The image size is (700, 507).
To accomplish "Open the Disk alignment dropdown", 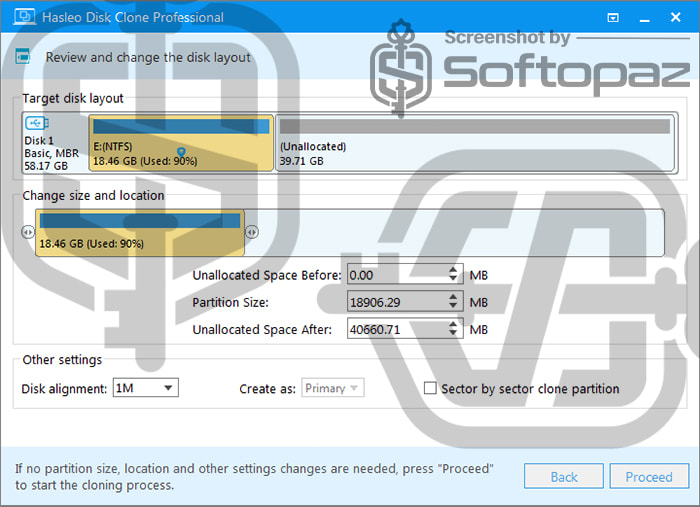I will (x=146, y=388).
